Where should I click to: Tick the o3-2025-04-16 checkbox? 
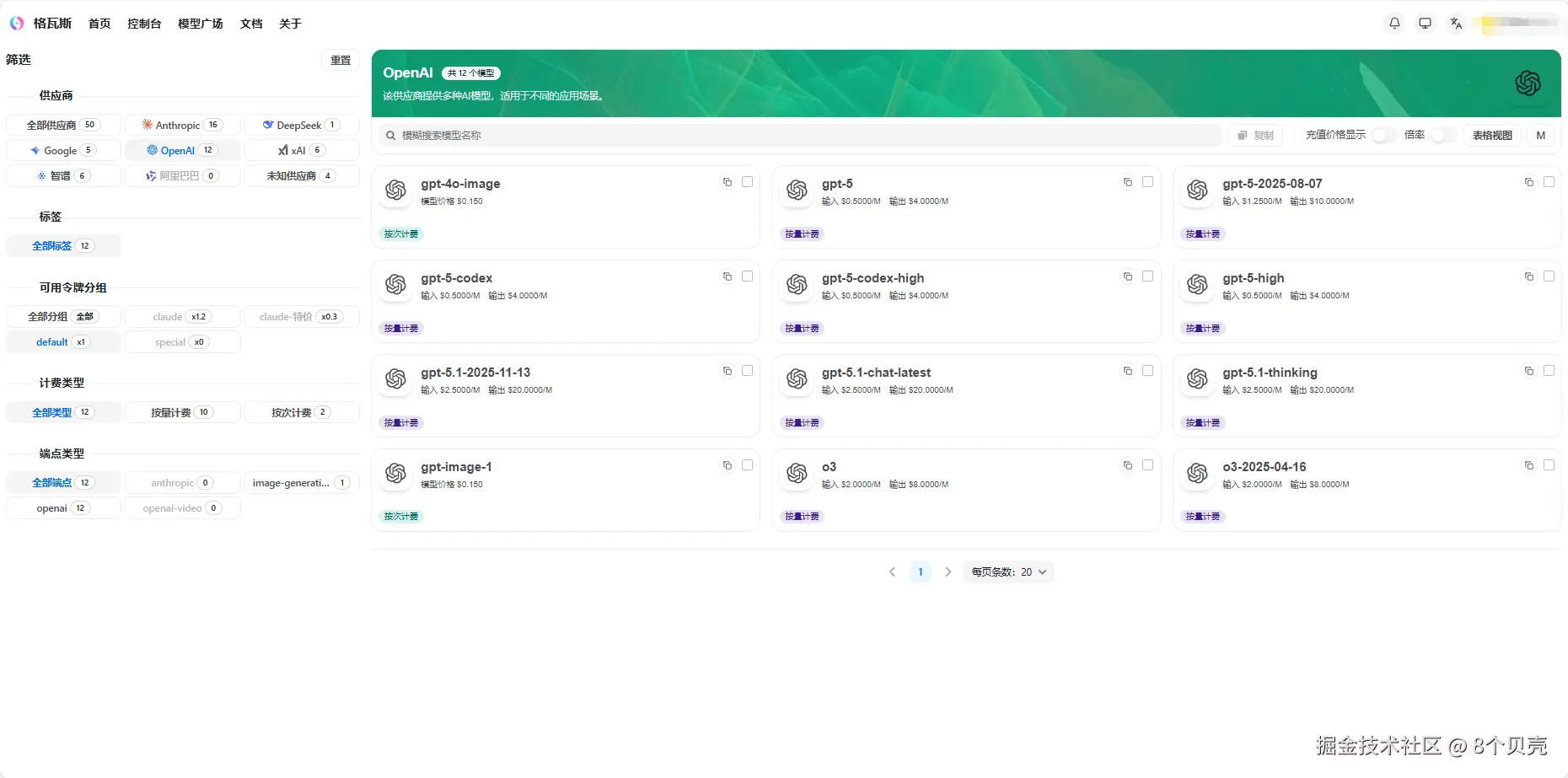pos(1549,465)
